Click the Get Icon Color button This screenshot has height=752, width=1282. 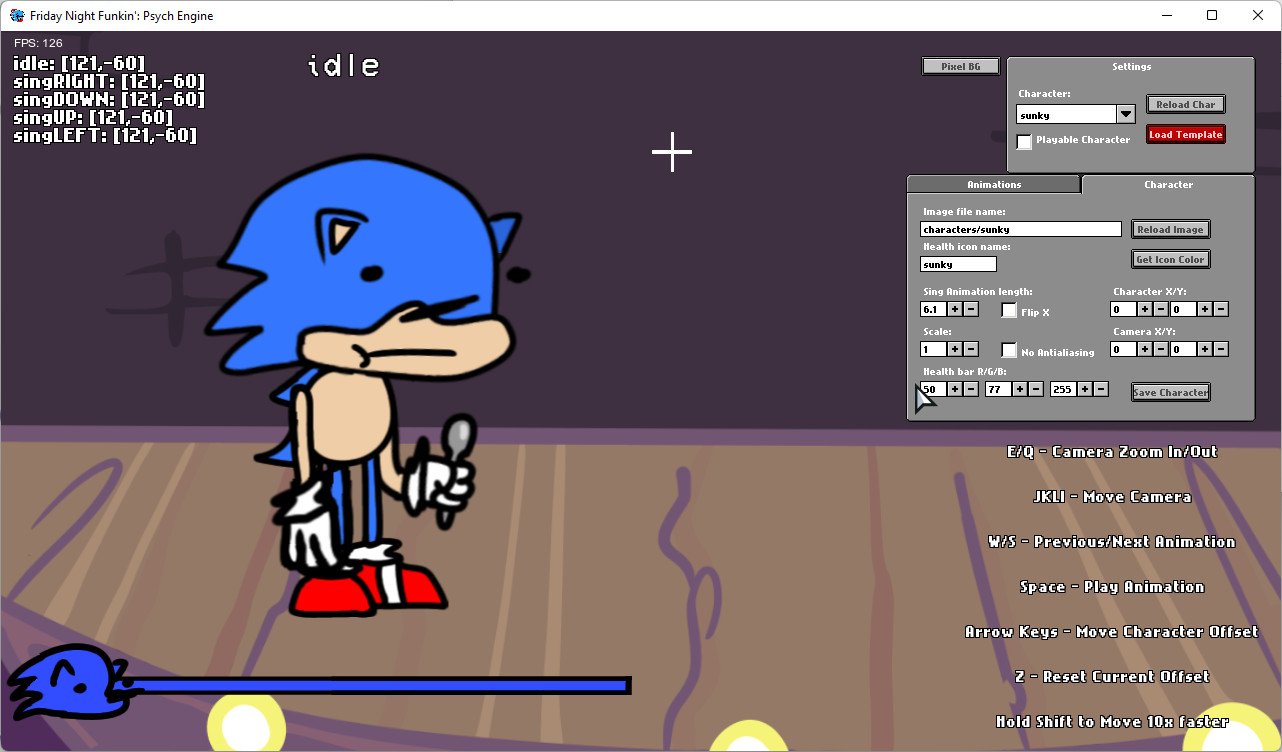point(1171,259)
